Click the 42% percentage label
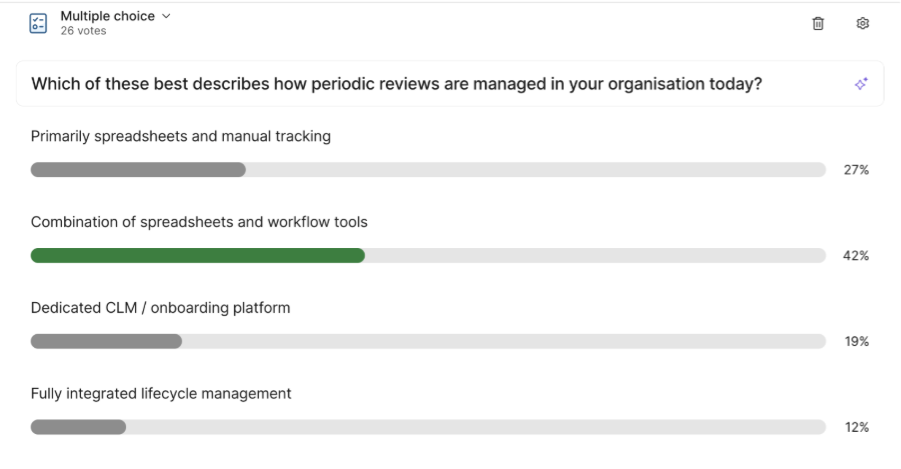Screen dimensions: 901x469 [x=856, y=256]
